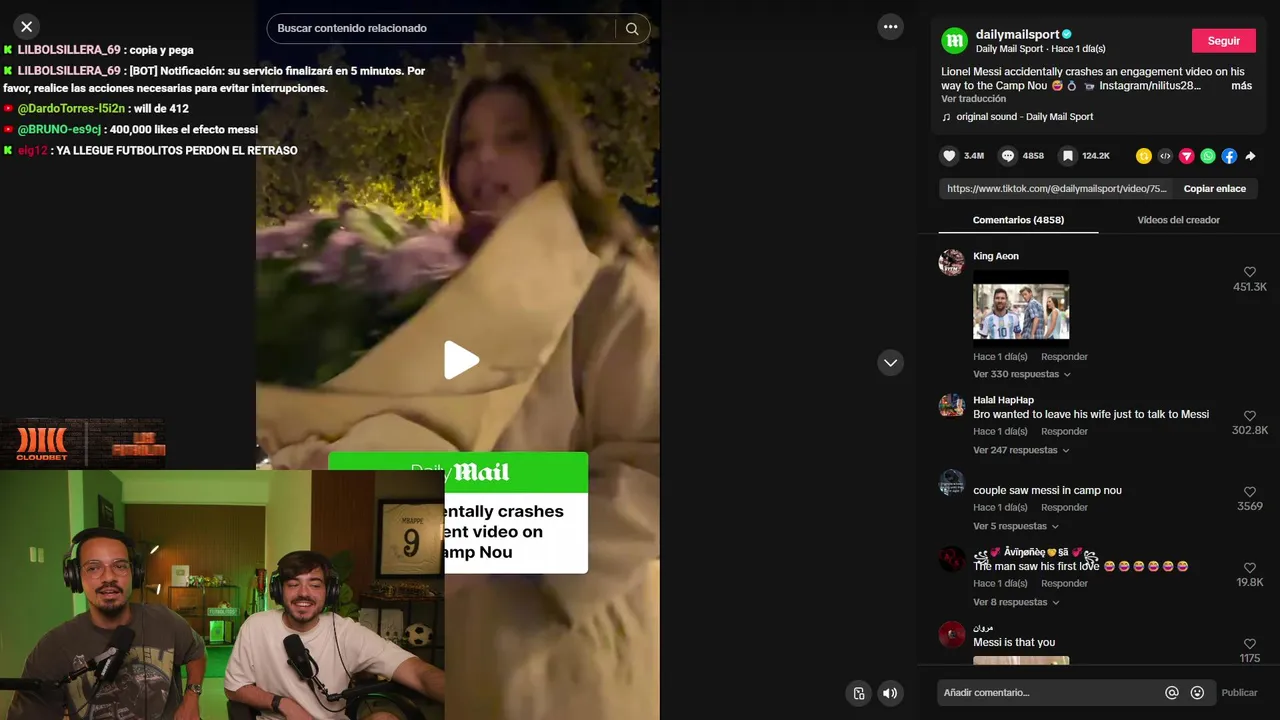Viewport: 1280px width, 720px height.
Task: Click the search magnifier icon
Action: tap(632, 29)
